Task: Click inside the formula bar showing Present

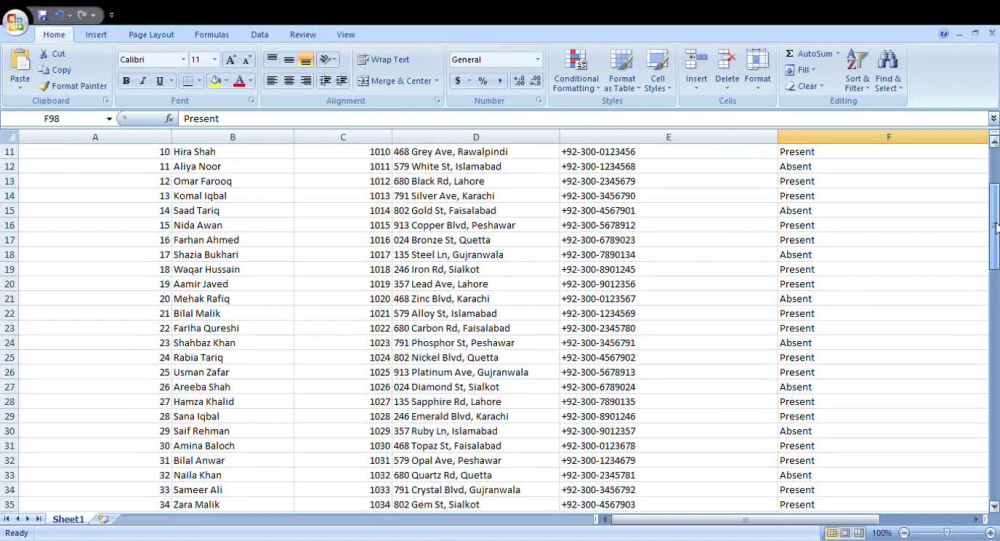Action: (x=584, y=119)
